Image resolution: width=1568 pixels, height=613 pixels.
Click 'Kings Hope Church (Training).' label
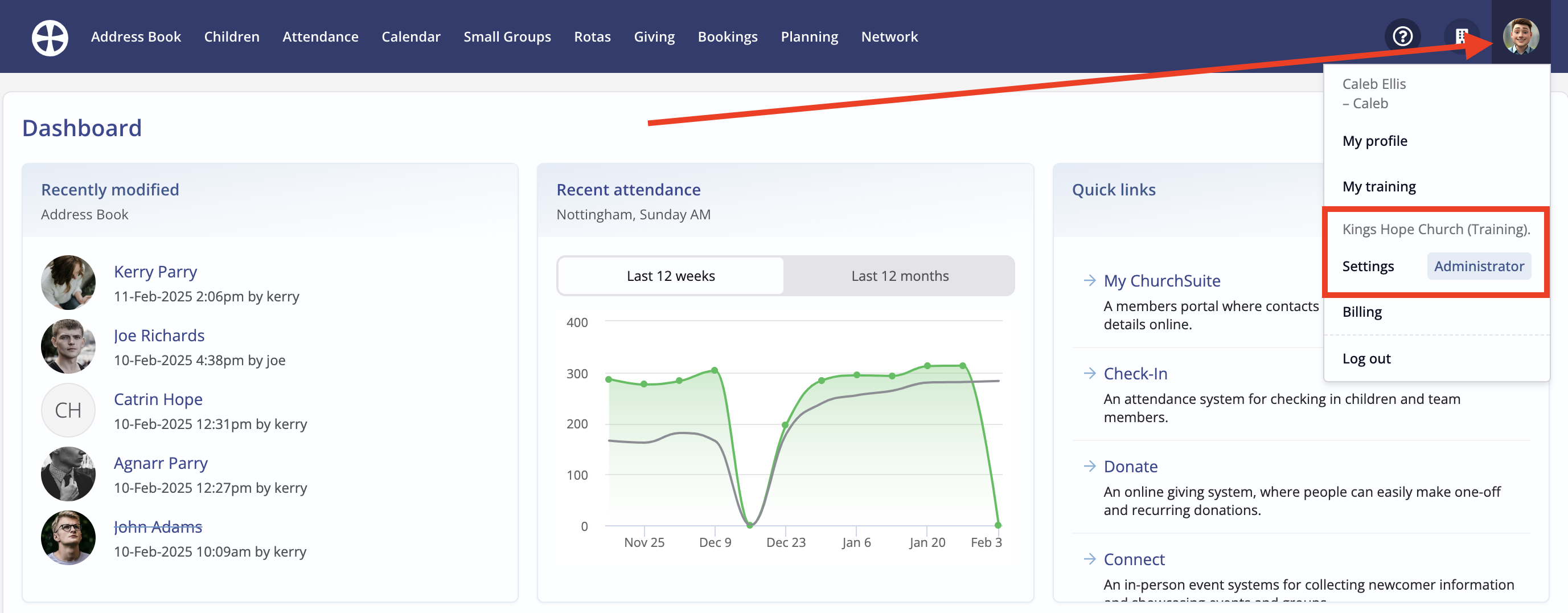pyautogui.click(x=1436, y=229)
